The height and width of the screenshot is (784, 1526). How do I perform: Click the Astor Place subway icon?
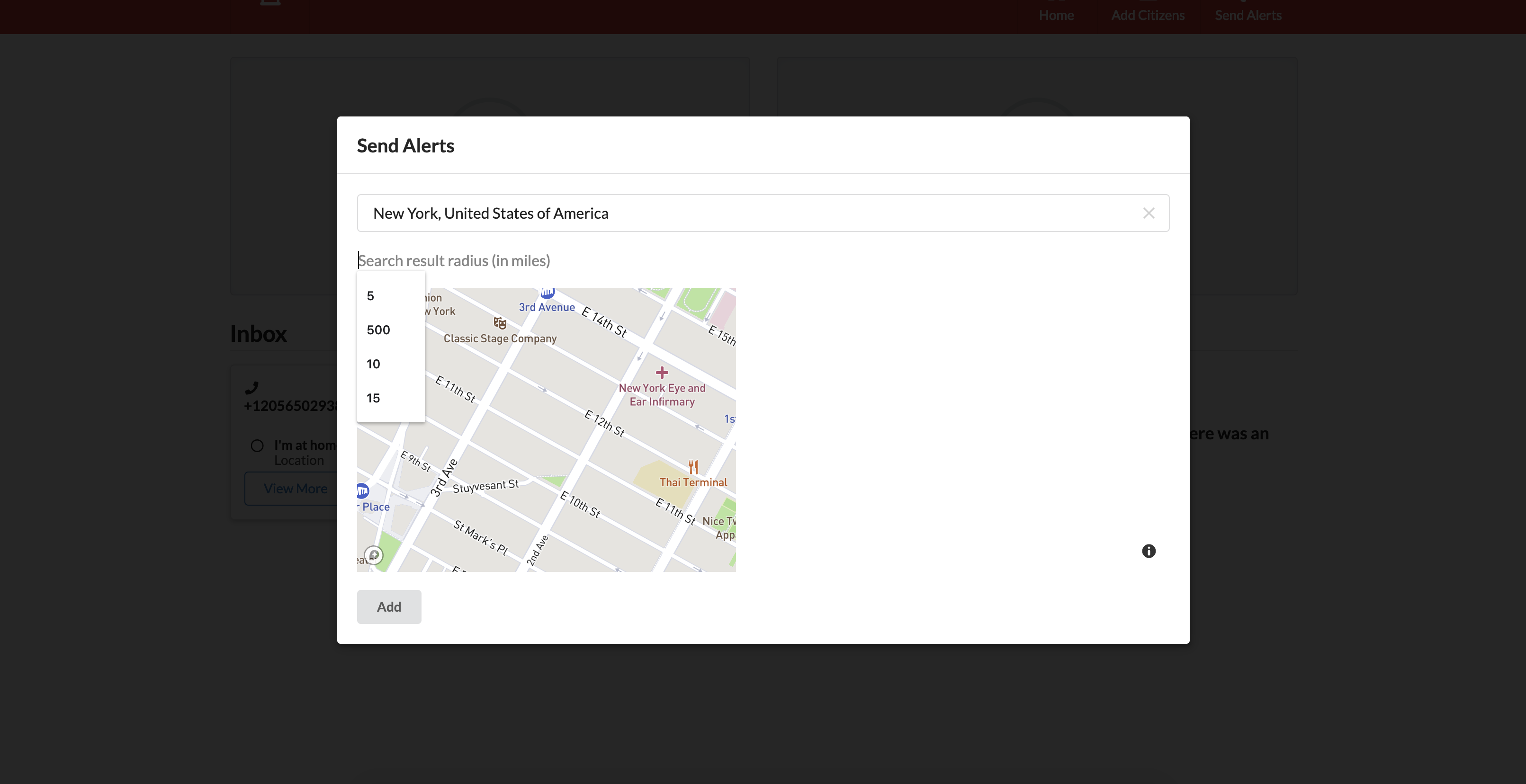[x=362, y=490]
